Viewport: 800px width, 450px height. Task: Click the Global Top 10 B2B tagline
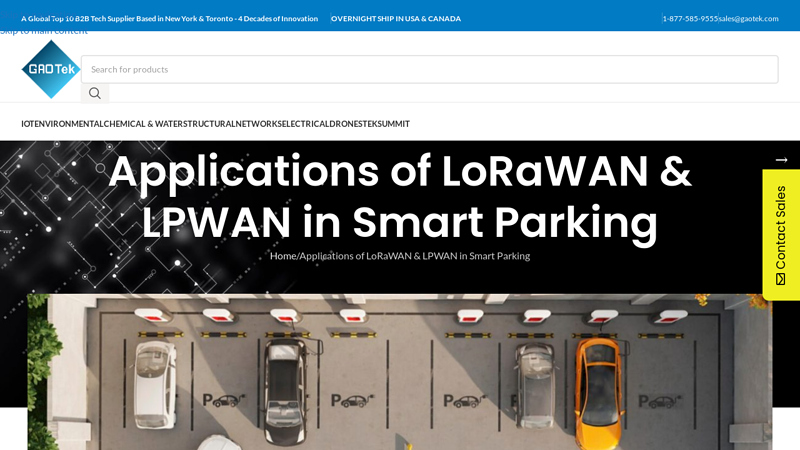[x=169, y=18]
